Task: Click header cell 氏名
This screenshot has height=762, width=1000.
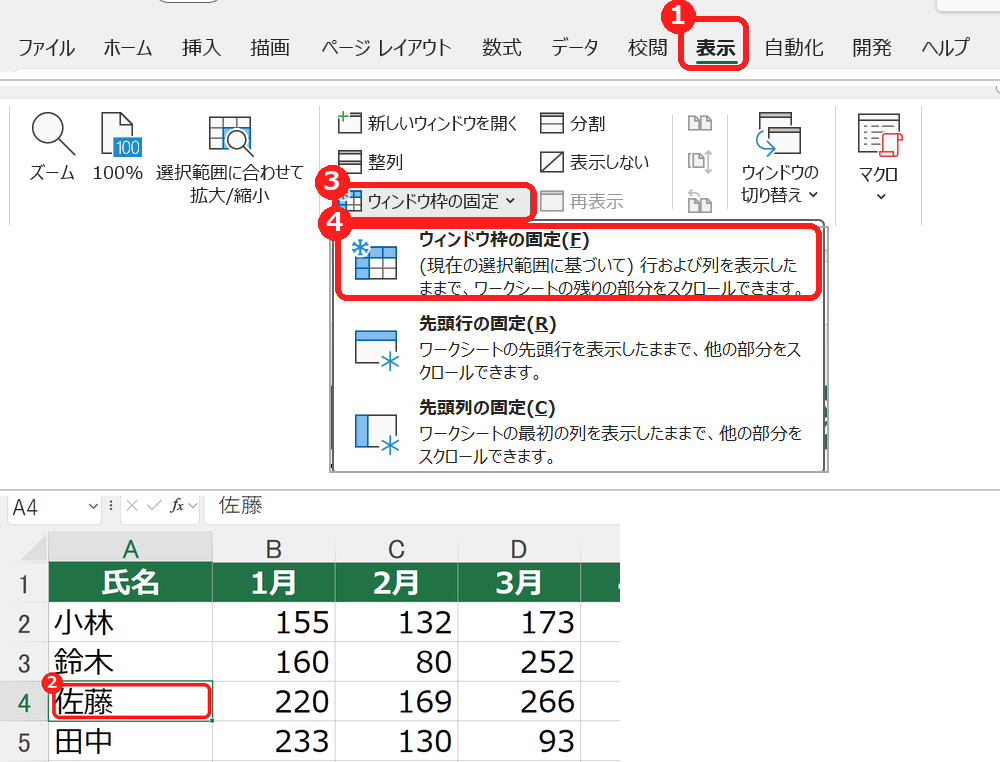Action: 130,582
